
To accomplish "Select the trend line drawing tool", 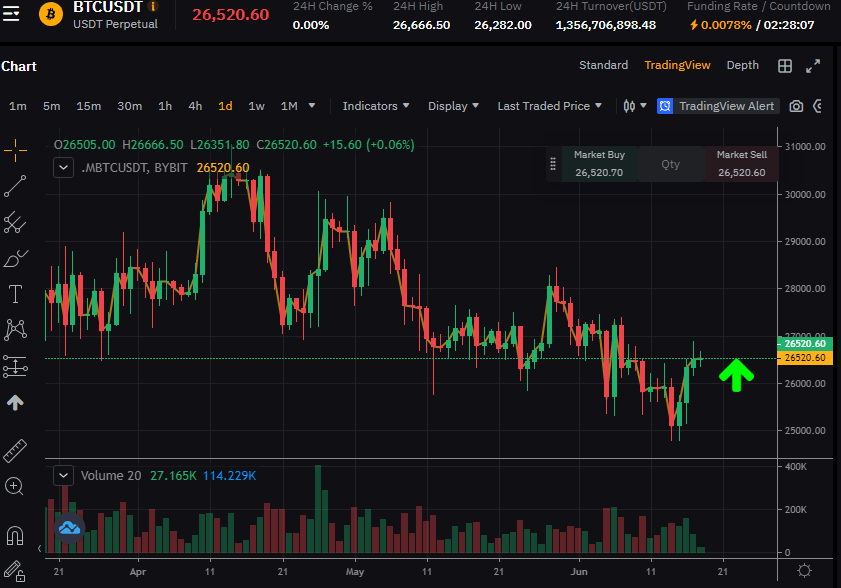I will pos(15,186).
